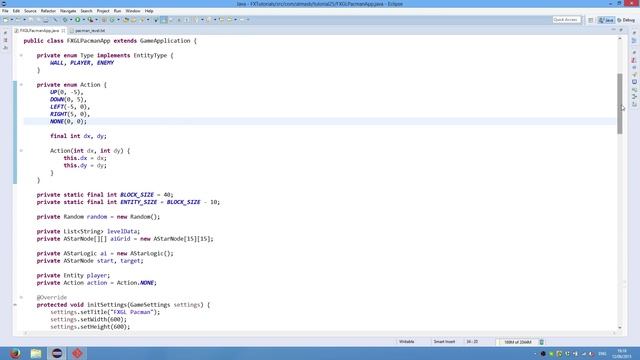Open the Run button dropdown arrow
640x360 pixels.
[x=84, y=20]
